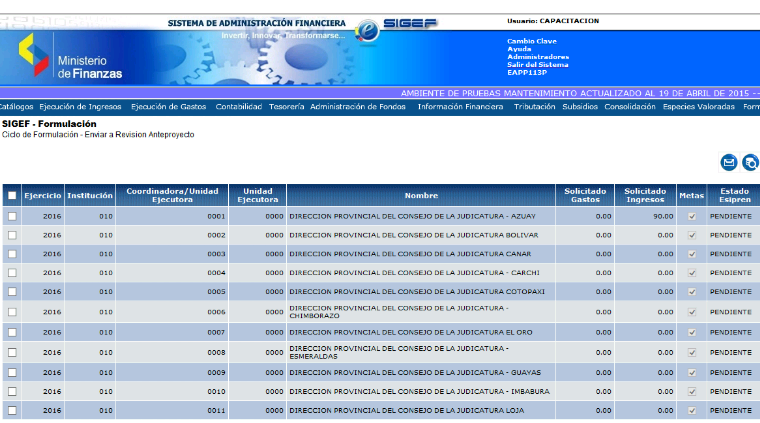Check the row checkbox for BOLIVAR
The height and width of the screenshot is (423, 760).
pos(12,235)
